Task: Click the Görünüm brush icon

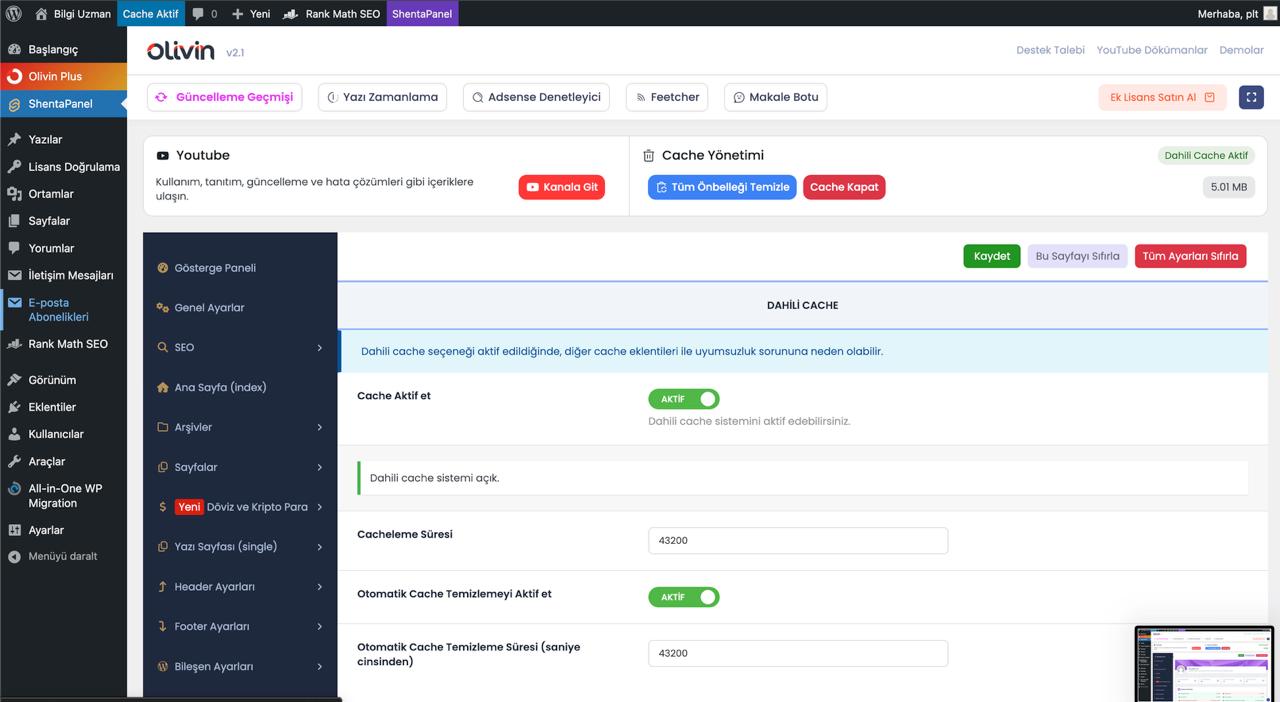Action: coord(14,380)
